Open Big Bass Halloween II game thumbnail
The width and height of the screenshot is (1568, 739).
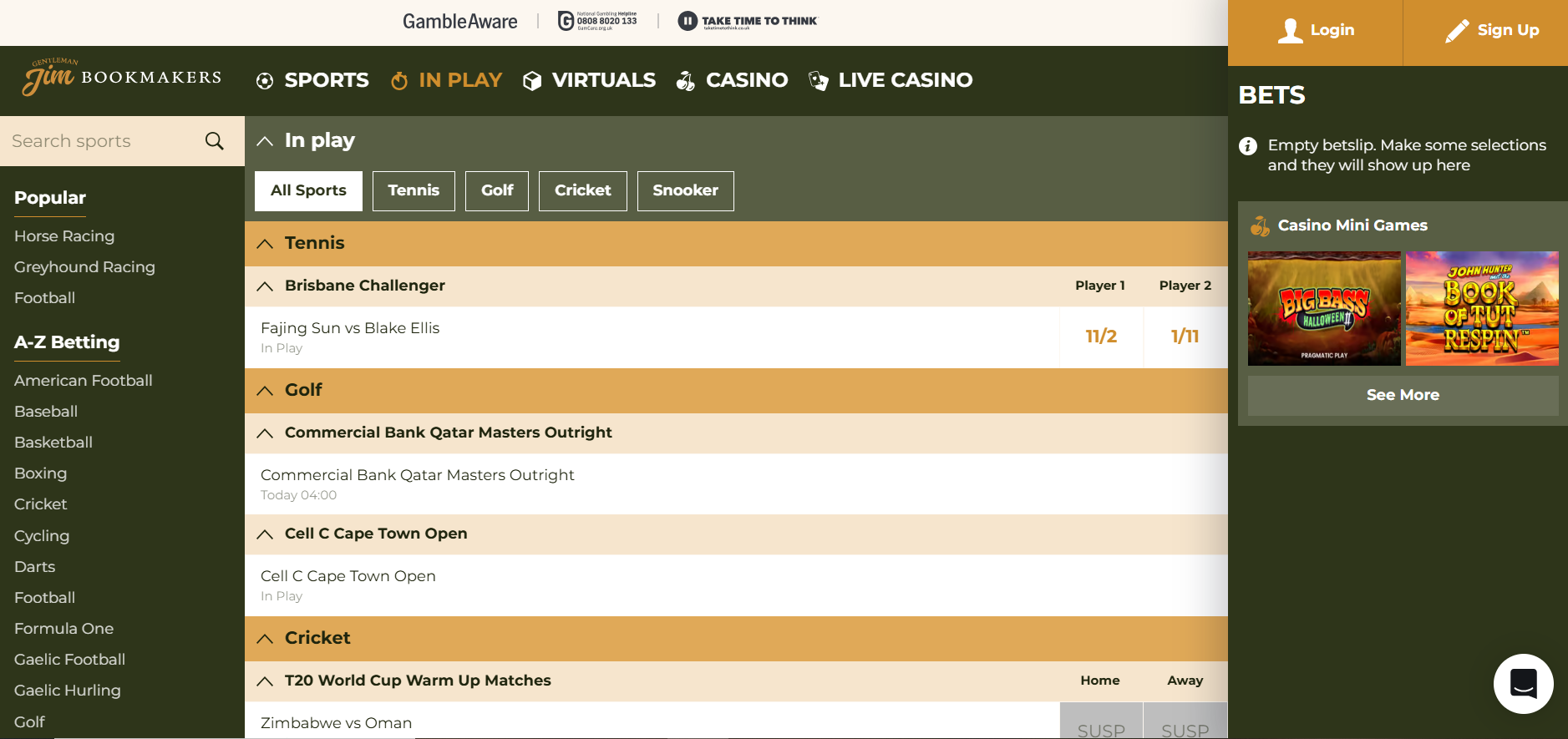tap(1324, 309)
